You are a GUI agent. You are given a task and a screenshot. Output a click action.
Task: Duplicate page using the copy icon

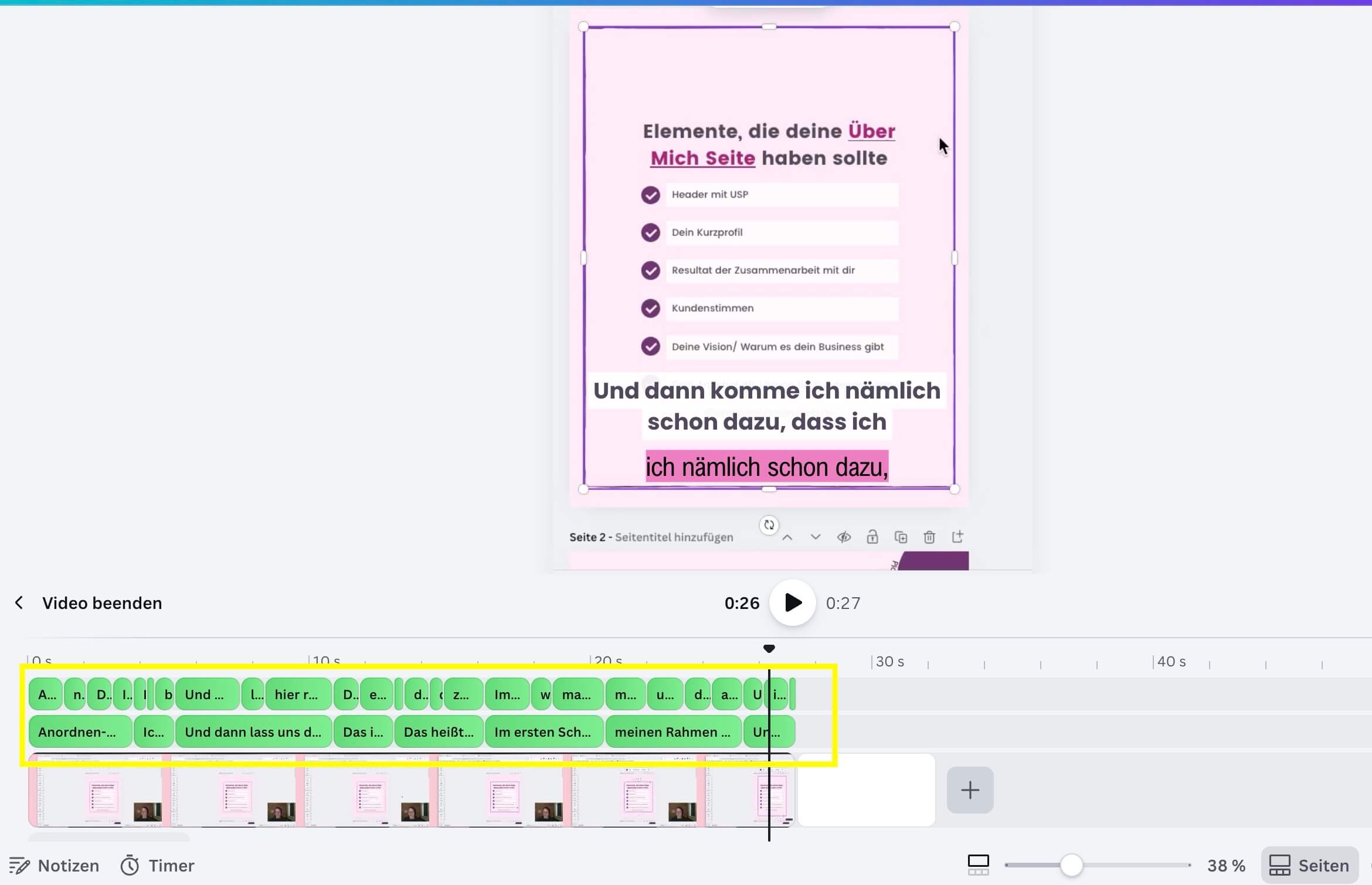901,537
